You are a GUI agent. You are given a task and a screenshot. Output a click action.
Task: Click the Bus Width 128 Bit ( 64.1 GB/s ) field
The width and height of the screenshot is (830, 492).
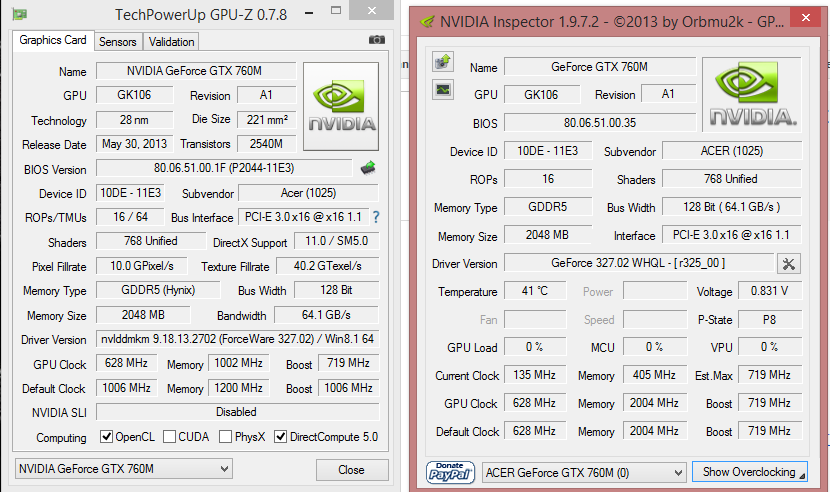[732, 207]
